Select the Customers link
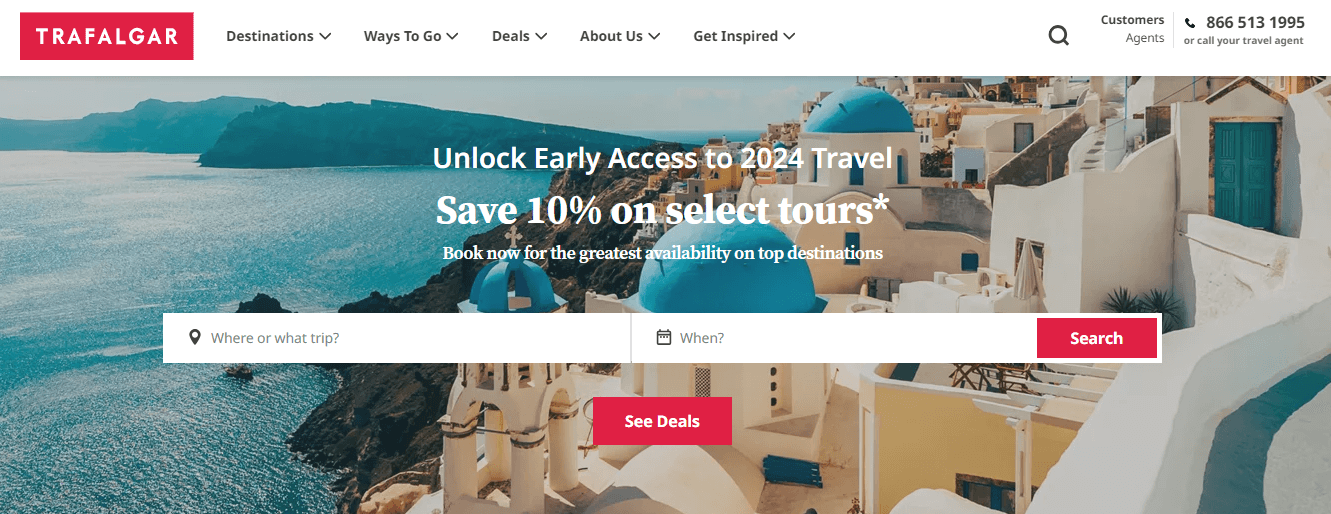1331x514 pixels. pos(1132,20)
